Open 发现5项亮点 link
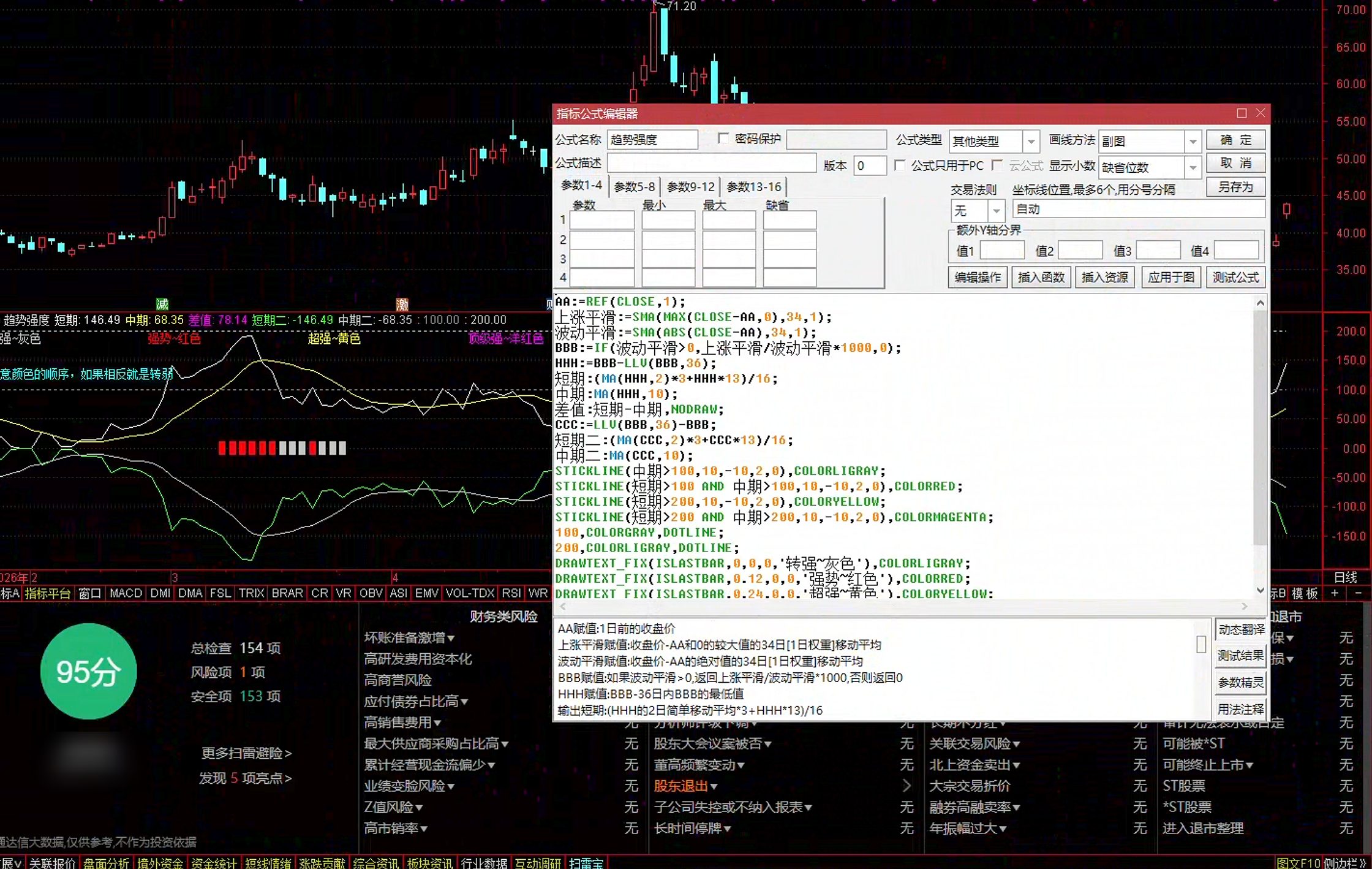 pos(245,778)
